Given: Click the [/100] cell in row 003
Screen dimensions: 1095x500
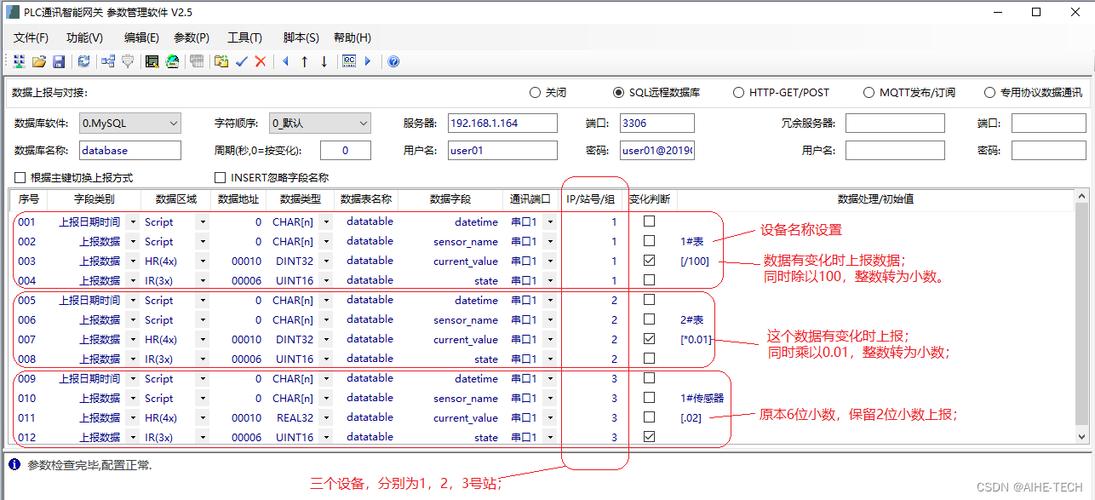Looking at the screenshot, I should pyautogui.click(x=695, y=261).
